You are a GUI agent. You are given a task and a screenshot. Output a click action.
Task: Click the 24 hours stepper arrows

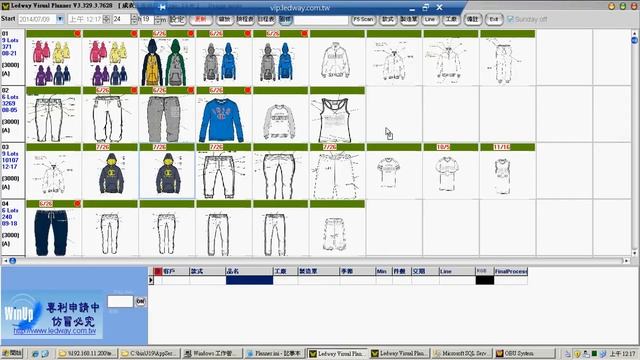coord(134,19)
